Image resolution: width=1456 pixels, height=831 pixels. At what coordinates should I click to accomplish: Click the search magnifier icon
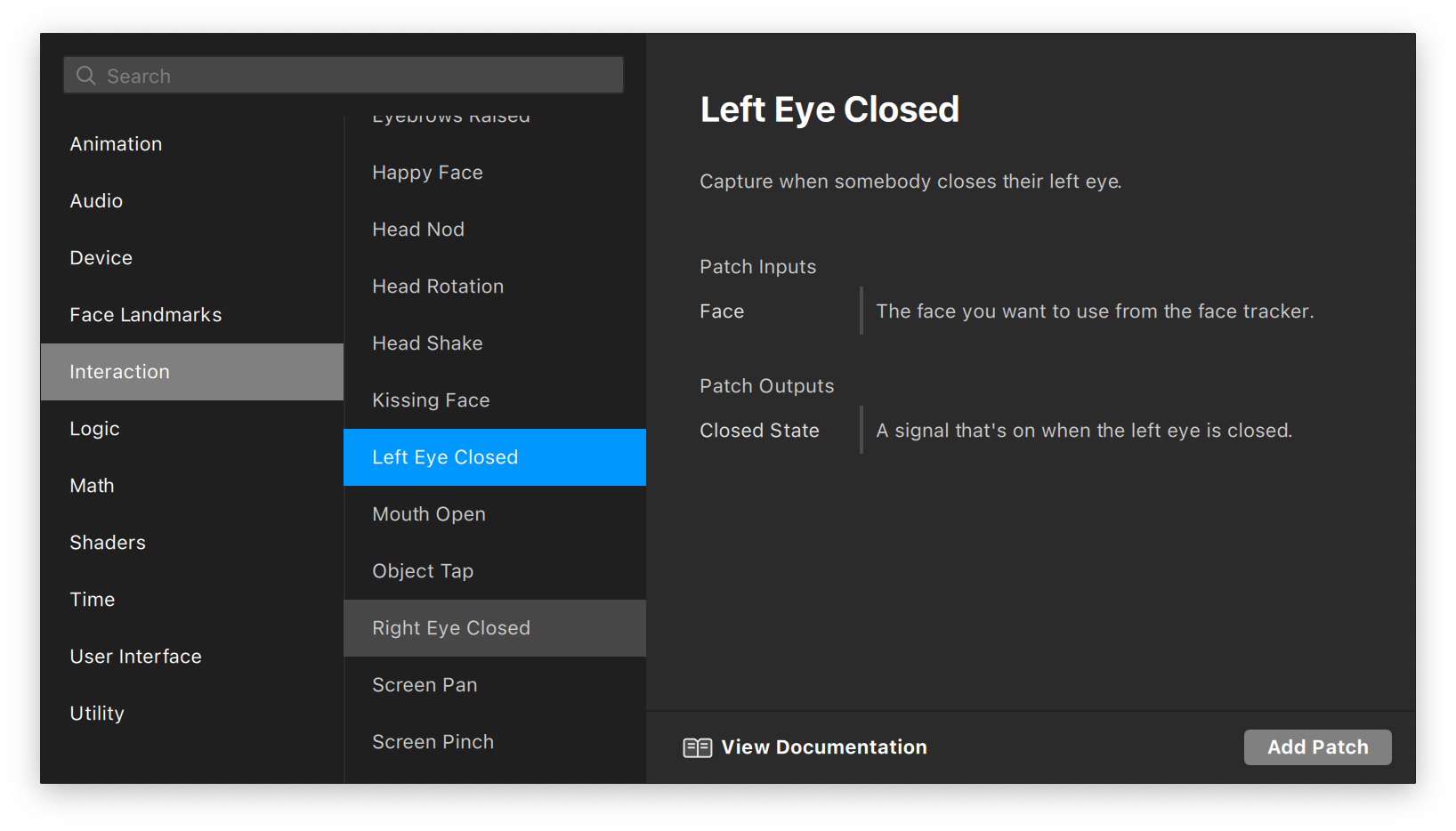[85, 76]
